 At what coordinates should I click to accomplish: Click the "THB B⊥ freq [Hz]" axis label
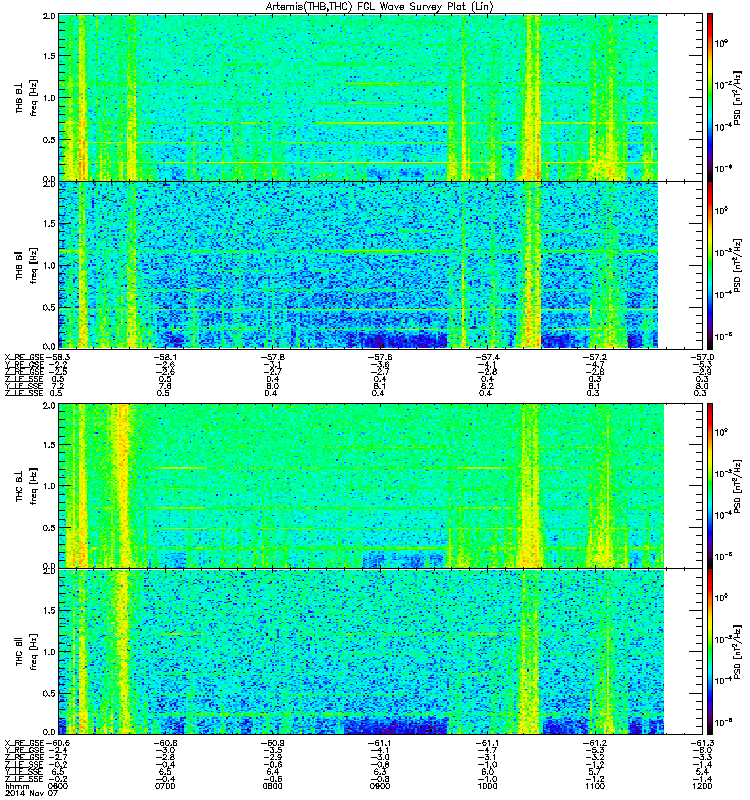coord(26,98)
